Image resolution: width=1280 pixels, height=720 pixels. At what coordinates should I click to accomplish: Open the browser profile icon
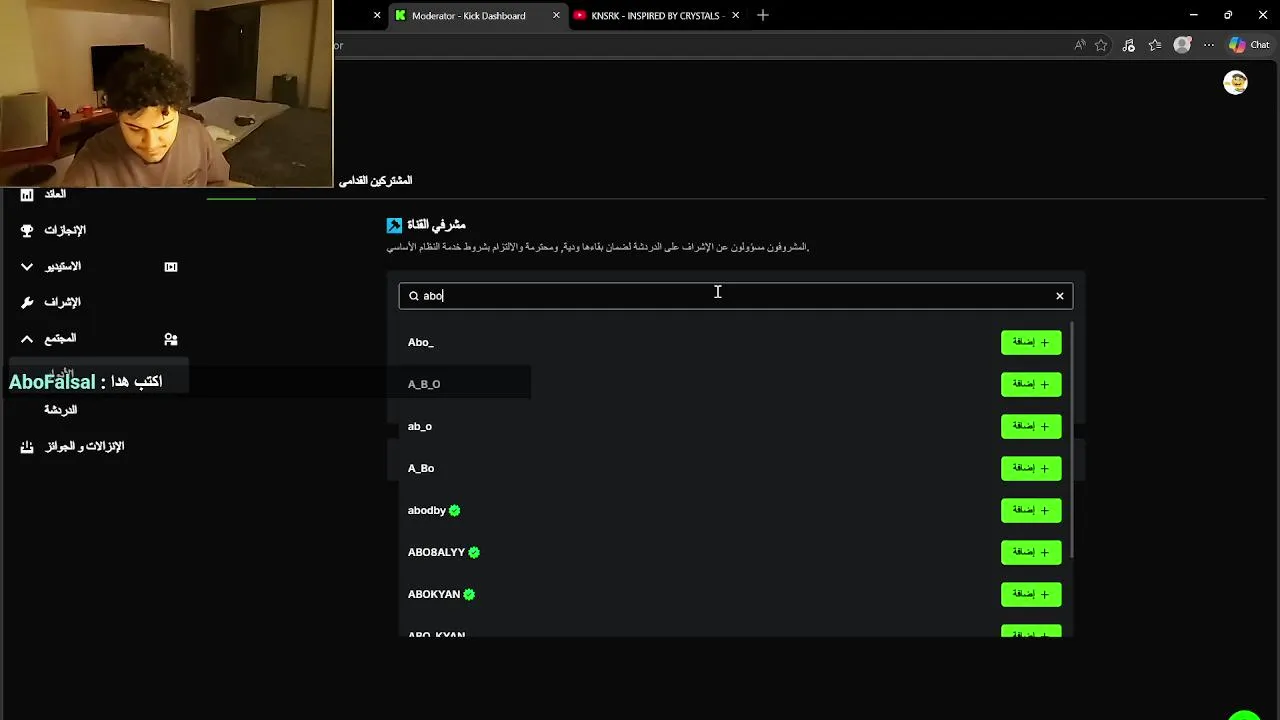click(x=1182, y=45)
